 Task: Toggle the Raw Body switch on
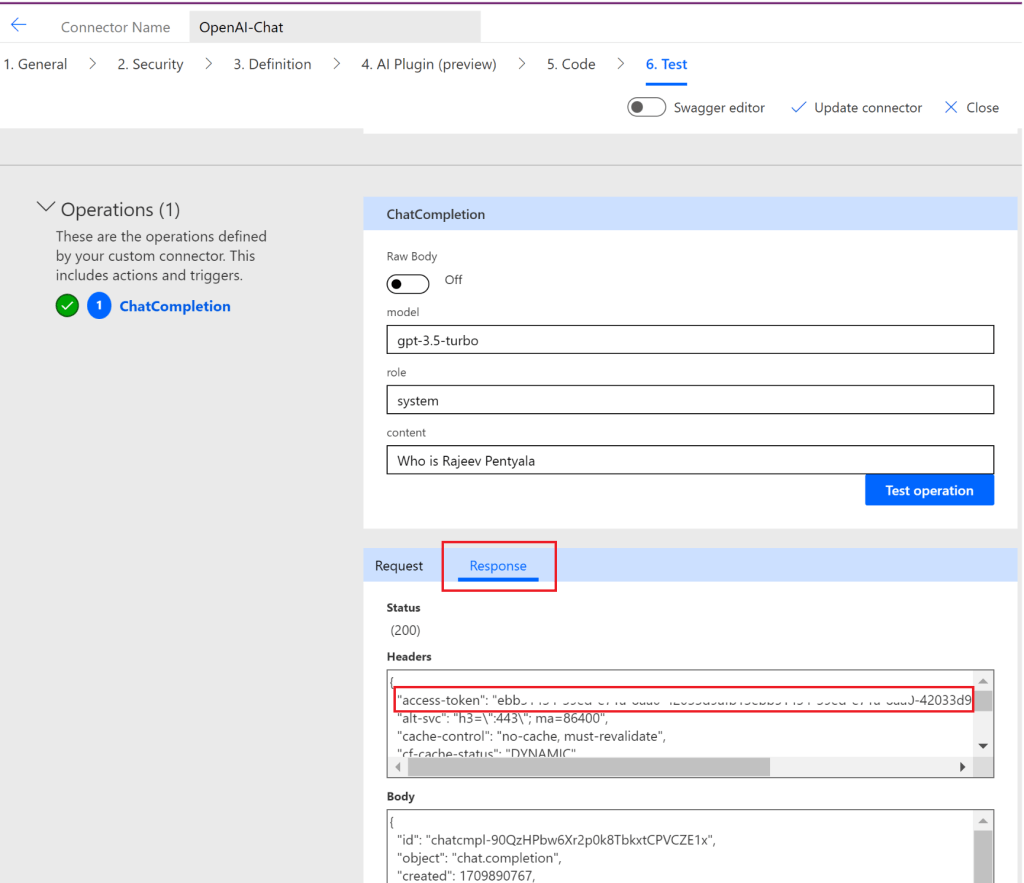[x=407, y=283]
